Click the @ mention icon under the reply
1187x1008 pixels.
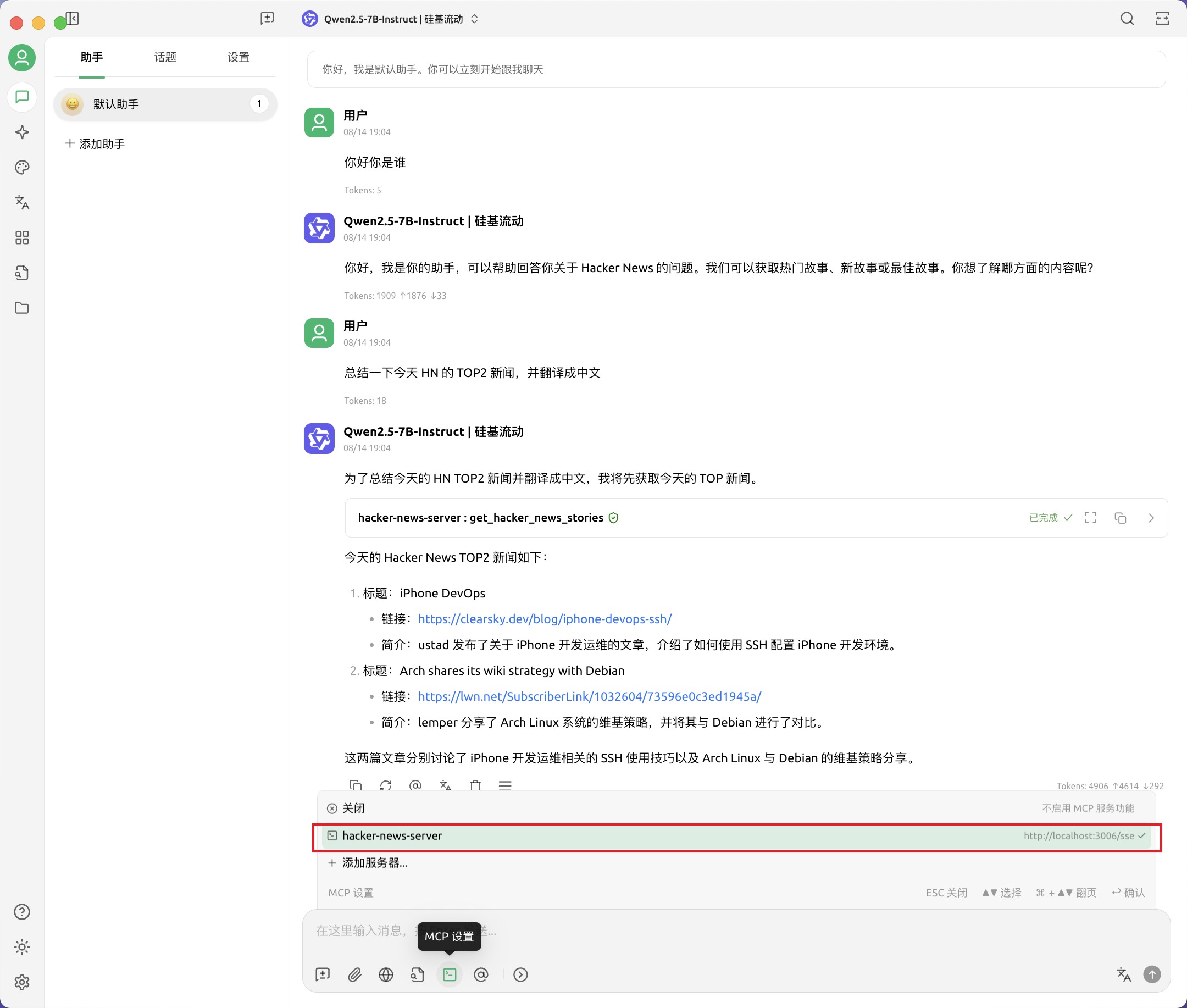415,785
